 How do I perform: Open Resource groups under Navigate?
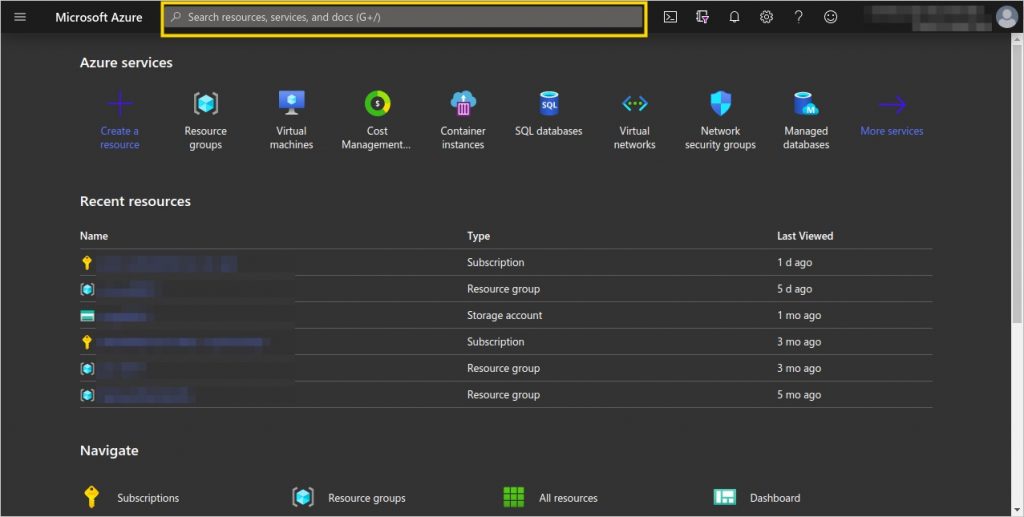[366, 498]
